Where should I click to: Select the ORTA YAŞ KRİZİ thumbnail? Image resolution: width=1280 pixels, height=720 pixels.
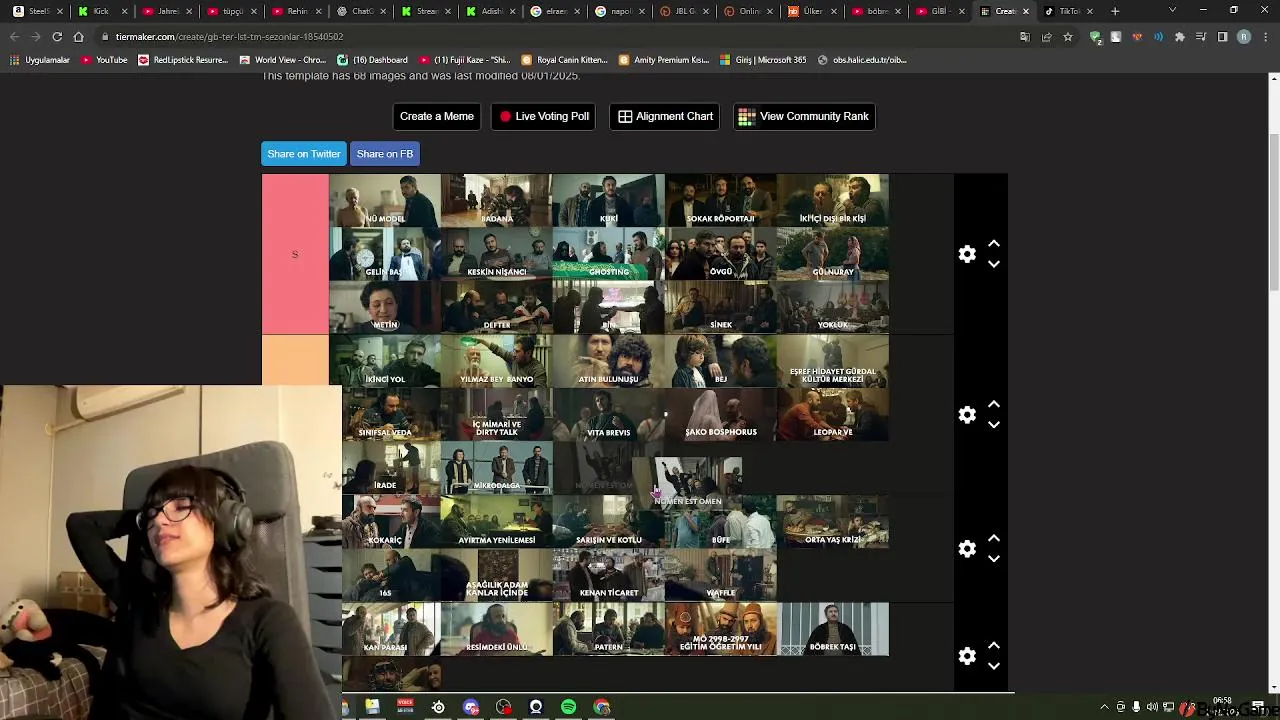pyautogui.click(x=833, y=521)
